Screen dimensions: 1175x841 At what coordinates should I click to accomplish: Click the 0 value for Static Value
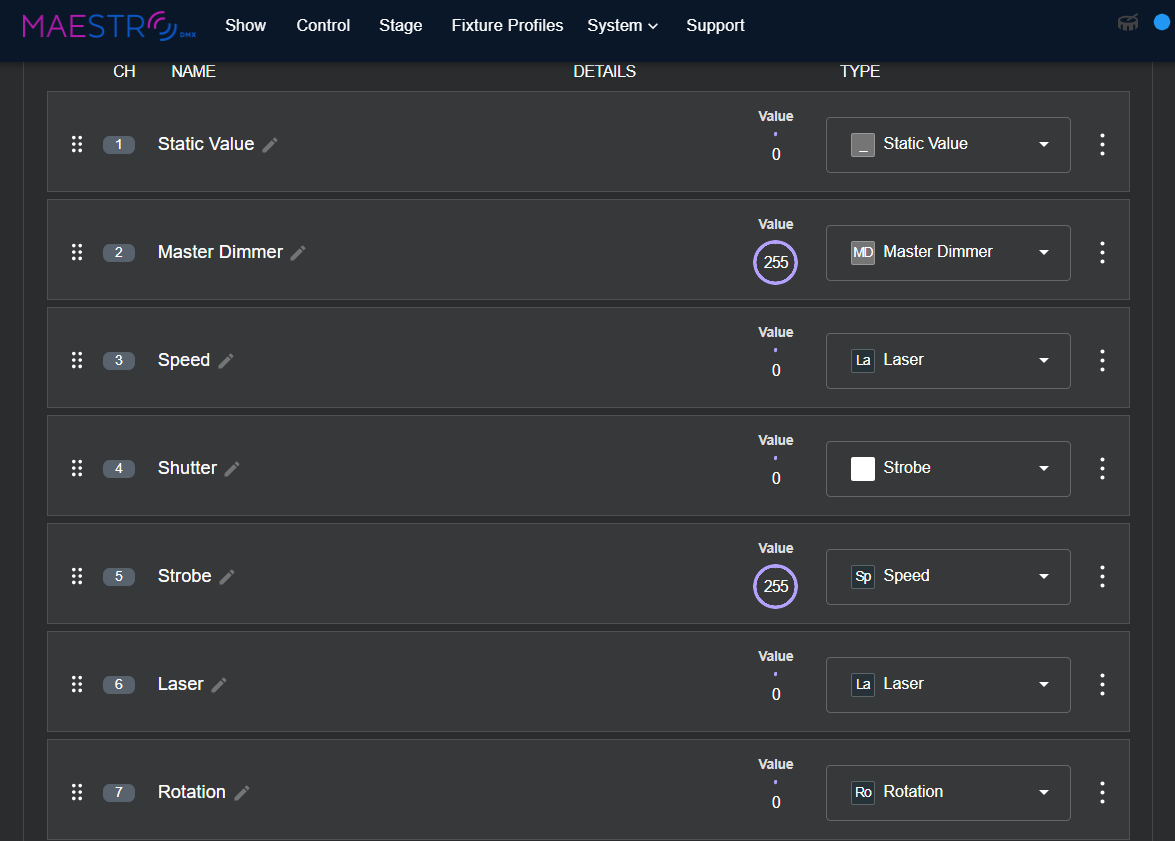[776, 154]
